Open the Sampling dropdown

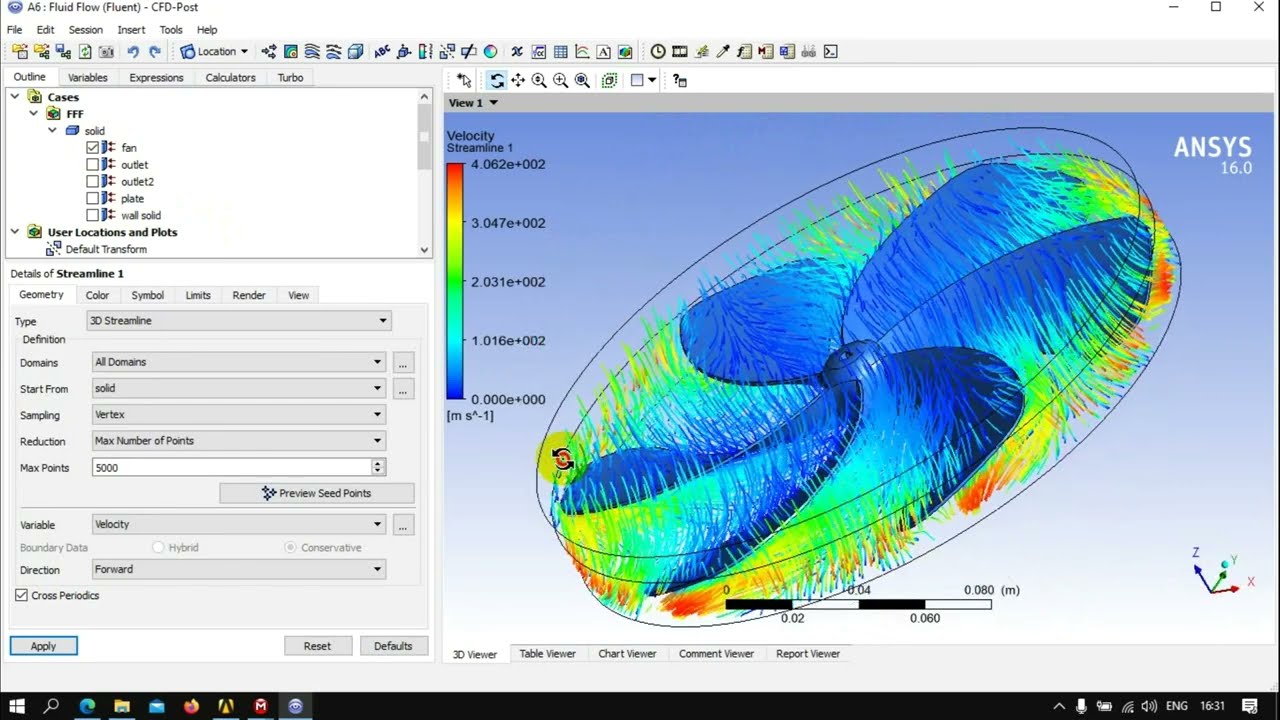pos(239,414)
